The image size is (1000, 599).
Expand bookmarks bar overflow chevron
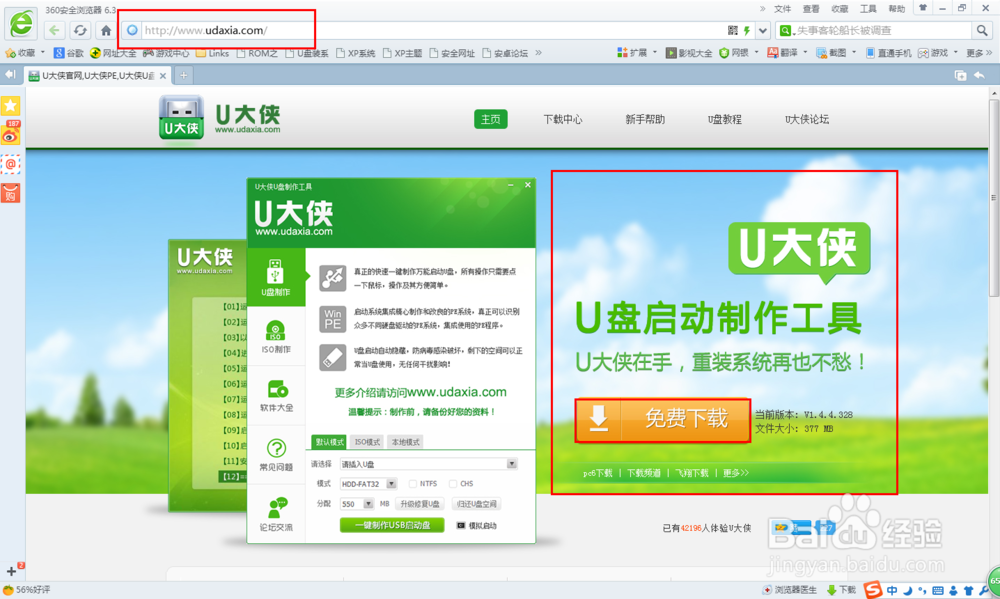(x=538, y=52)
